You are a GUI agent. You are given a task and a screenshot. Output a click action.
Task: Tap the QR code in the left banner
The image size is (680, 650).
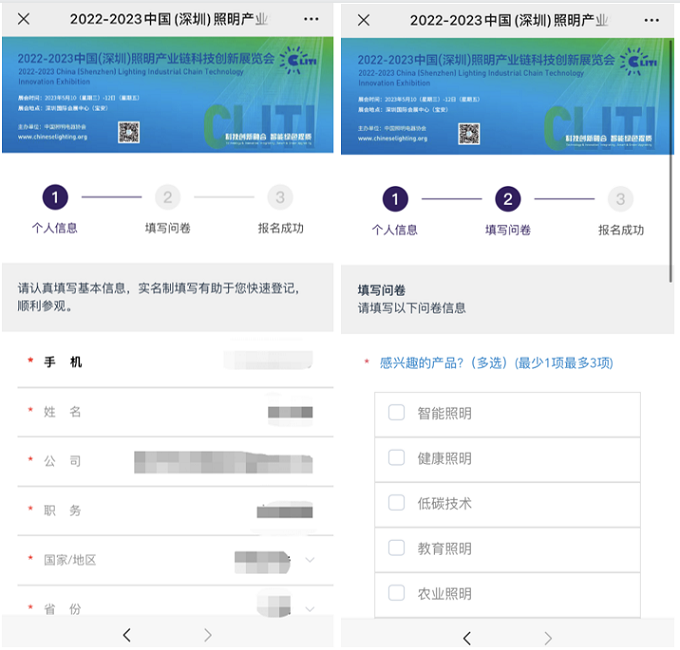point(129,132)
